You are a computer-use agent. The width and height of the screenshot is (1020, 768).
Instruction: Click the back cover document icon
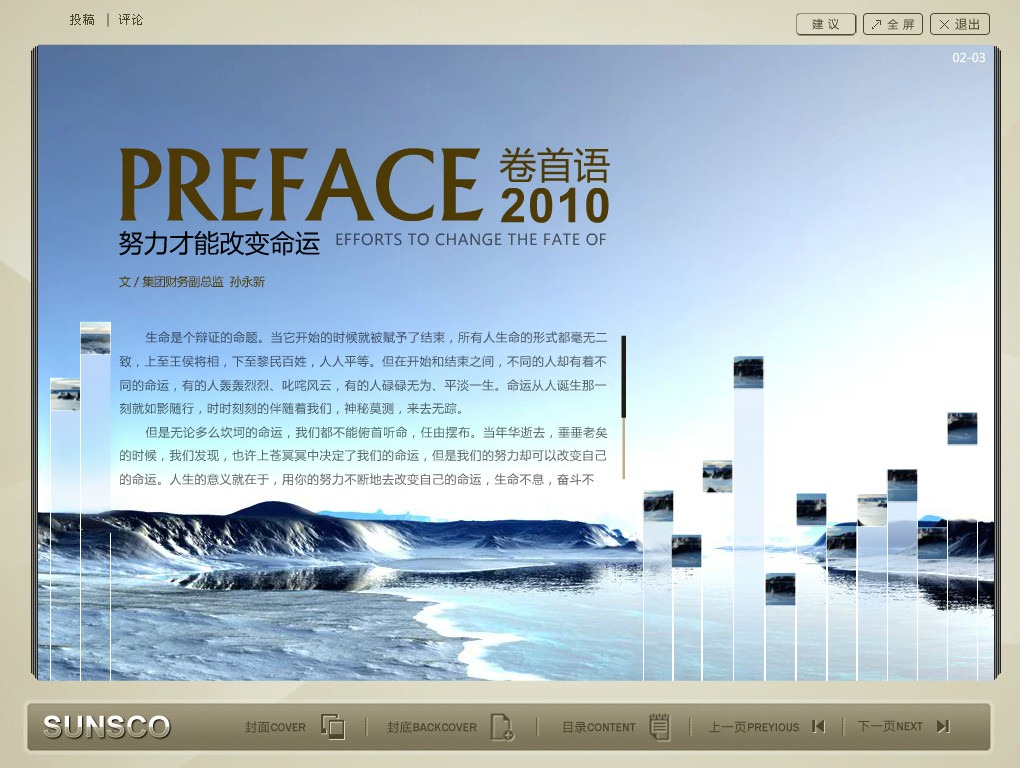(502, 726)
